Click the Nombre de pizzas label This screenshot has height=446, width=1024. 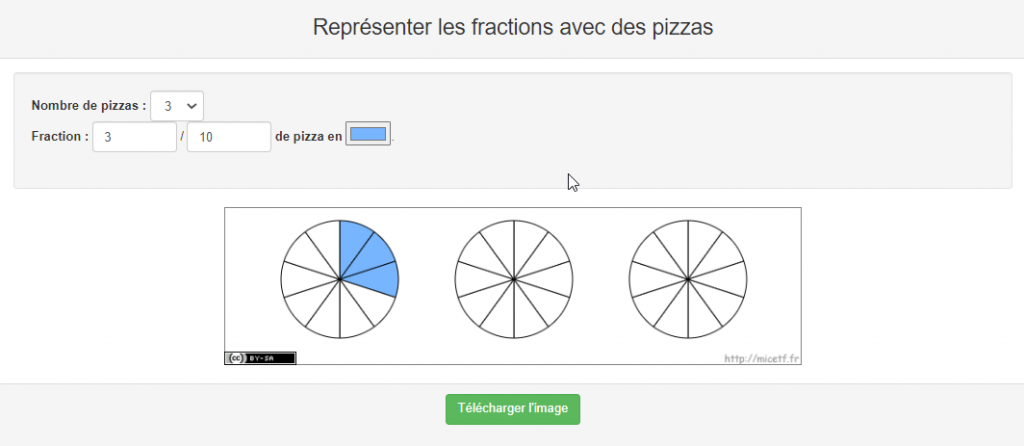(x=88, y=105)
